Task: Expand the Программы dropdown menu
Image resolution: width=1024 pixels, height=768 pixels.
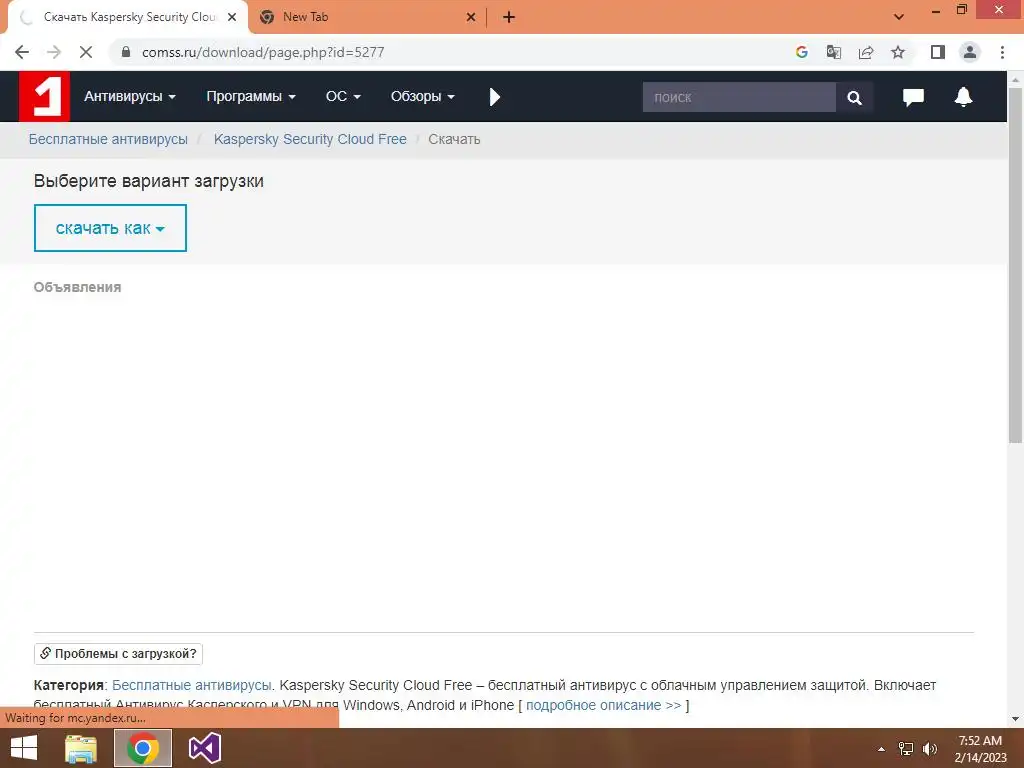Action: click(251, 97)
